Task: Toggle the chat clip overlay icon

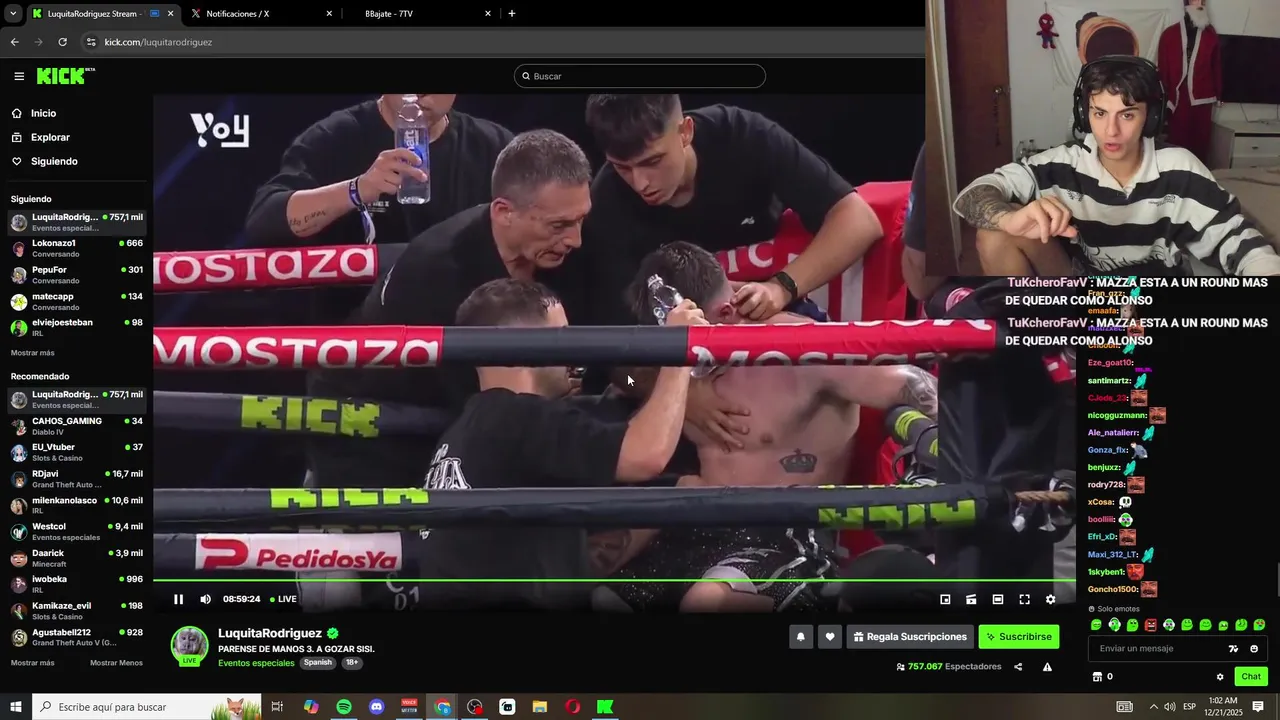Action: pyautogui.click(x=971, y=599)
